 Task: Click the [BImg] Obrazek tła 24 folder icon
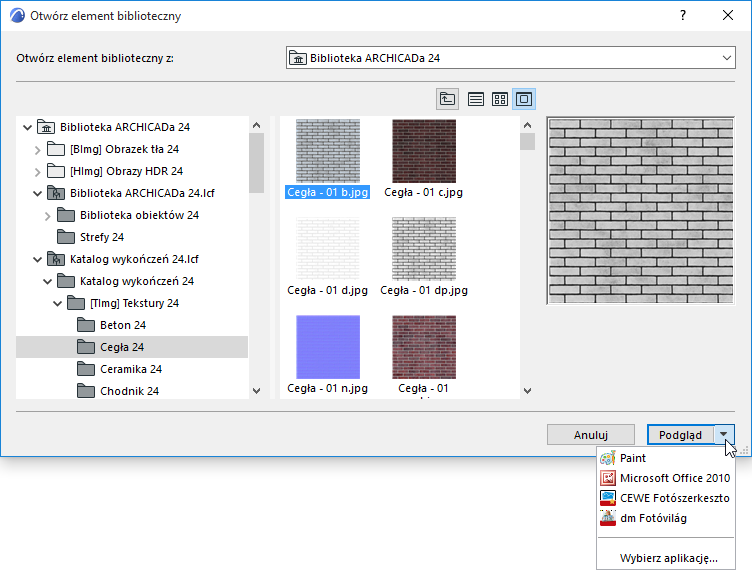pos(56,149)
